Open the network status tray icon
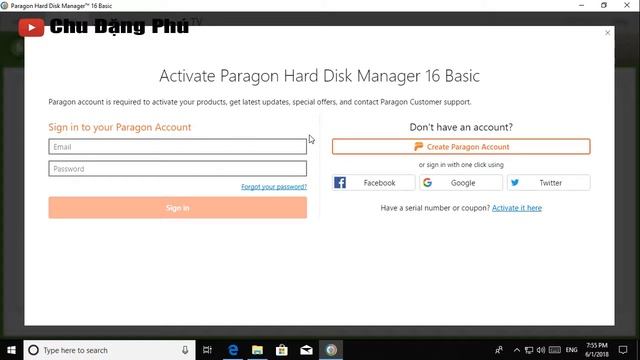640x360 pixels. coord(529,350)
